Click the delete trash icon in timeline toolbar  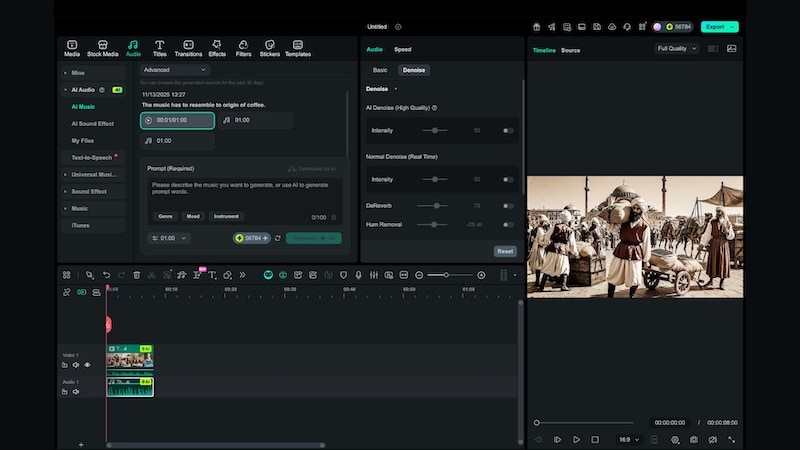[137, 275]
